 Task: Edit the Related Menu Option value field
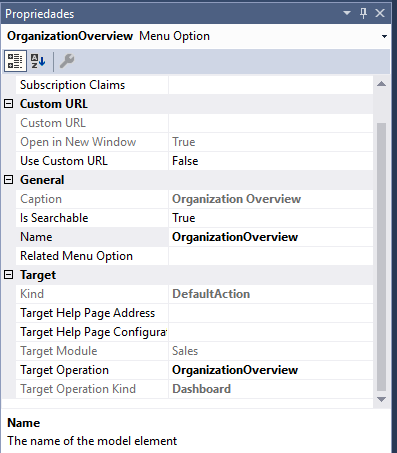pyautogui.click(x=271, y=256)
